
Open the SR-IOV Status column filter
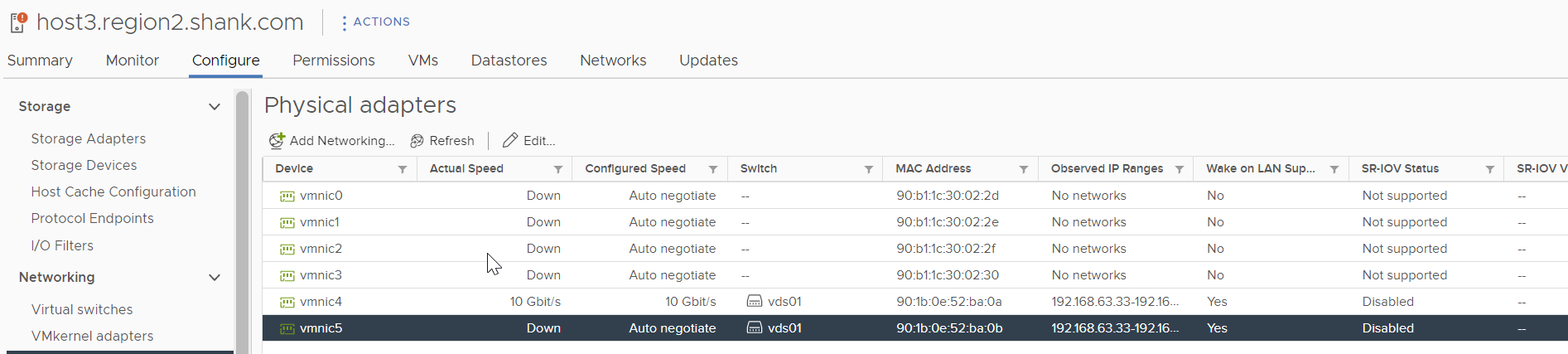pos(1490,169)
